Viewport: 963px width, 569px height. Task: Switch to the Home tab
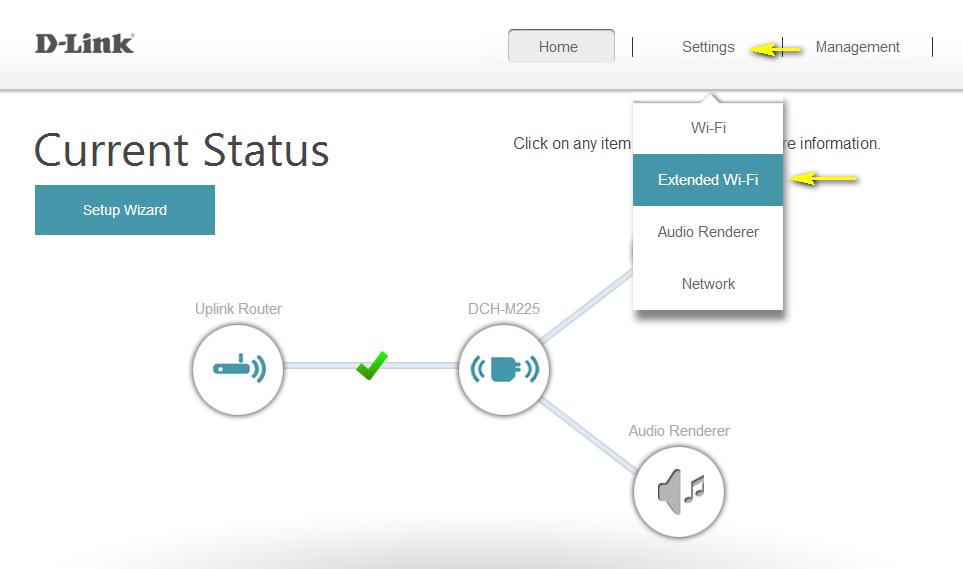point(560,47)
